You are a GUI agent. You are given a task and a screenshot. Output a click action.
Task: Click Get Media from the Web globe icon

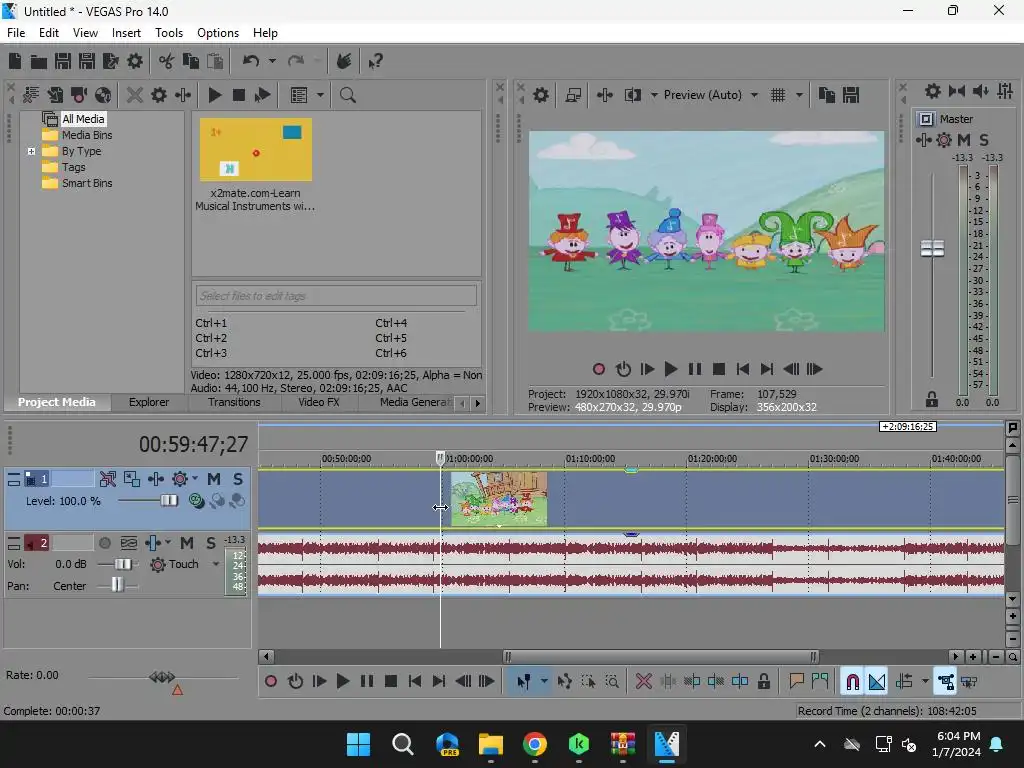tap(103, 95)
